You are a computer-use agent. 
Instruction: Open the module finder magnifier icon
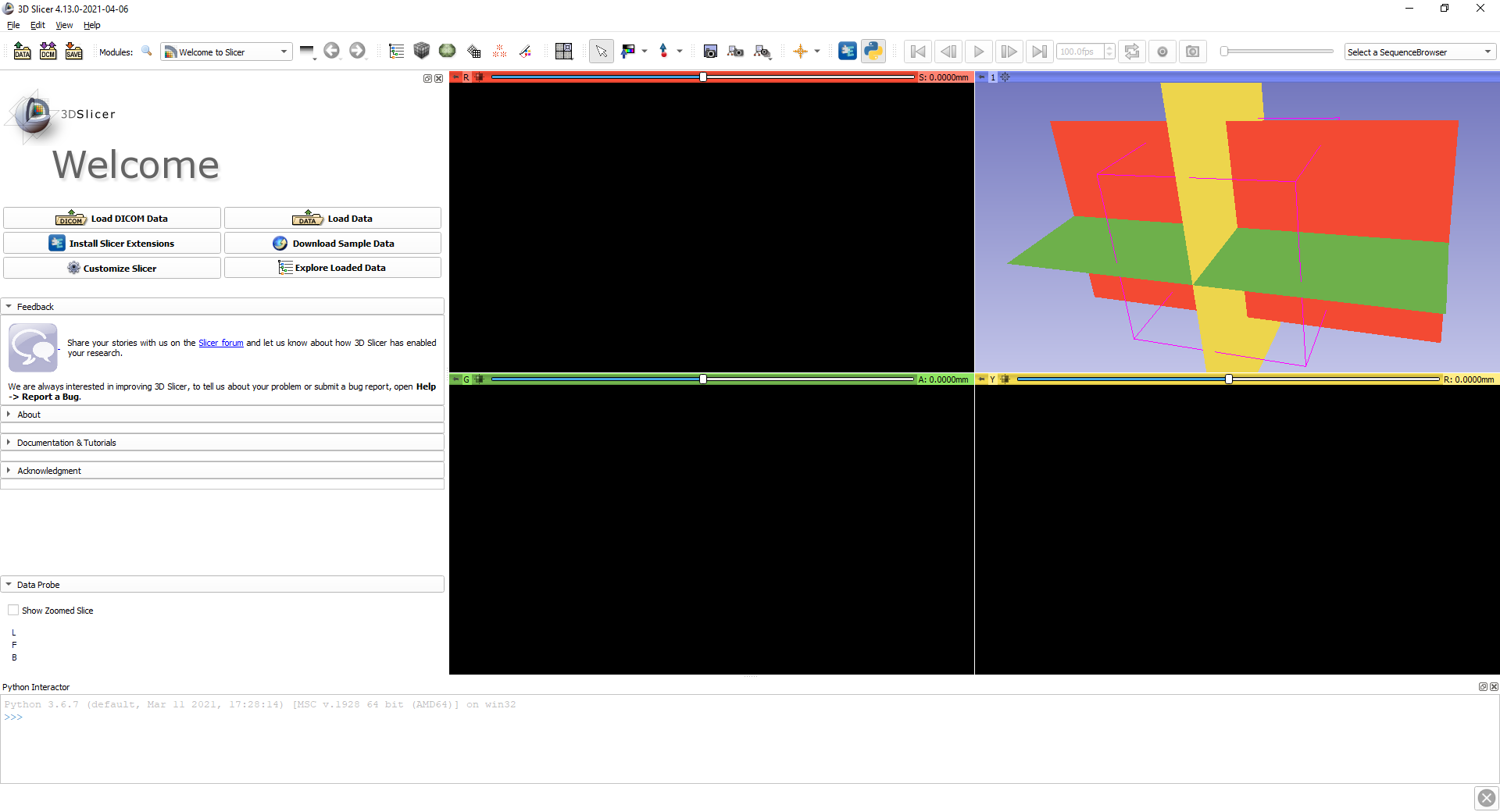[147, 52]
